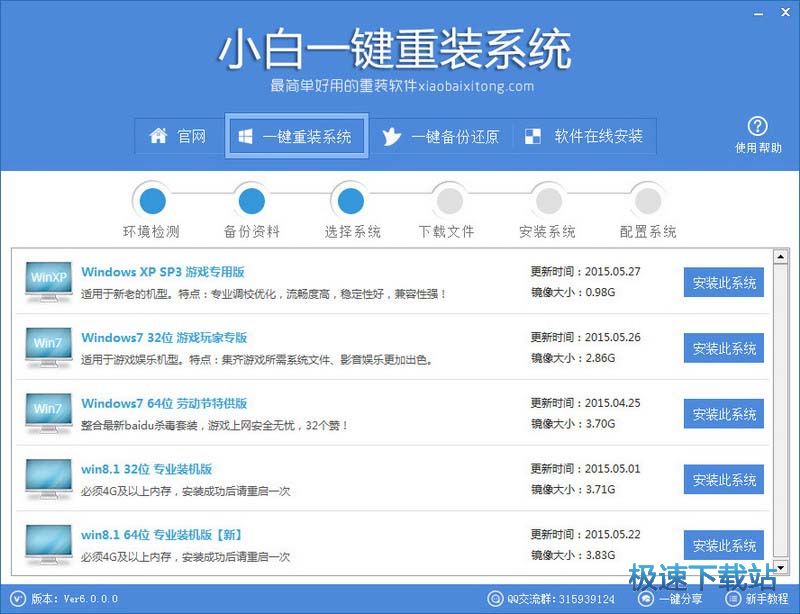
Task: Click the 配置系统 step circle
Action: coord(648,201)
